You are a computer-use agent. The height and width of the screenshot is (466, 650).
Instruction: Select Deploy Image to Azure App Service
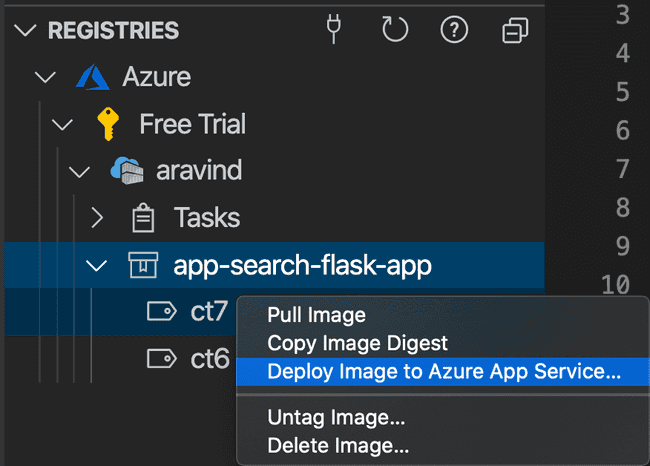click(x=444, y=371)
